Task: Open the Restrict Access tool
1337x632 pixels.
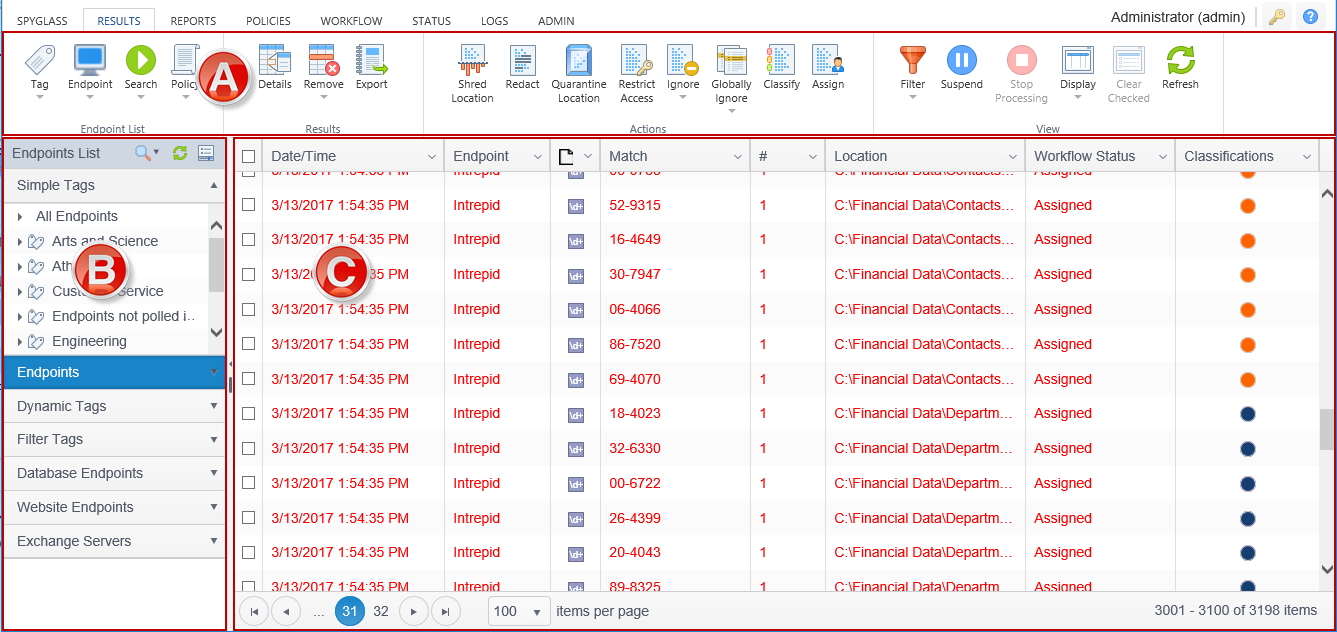Action: [x=636, y=62]
